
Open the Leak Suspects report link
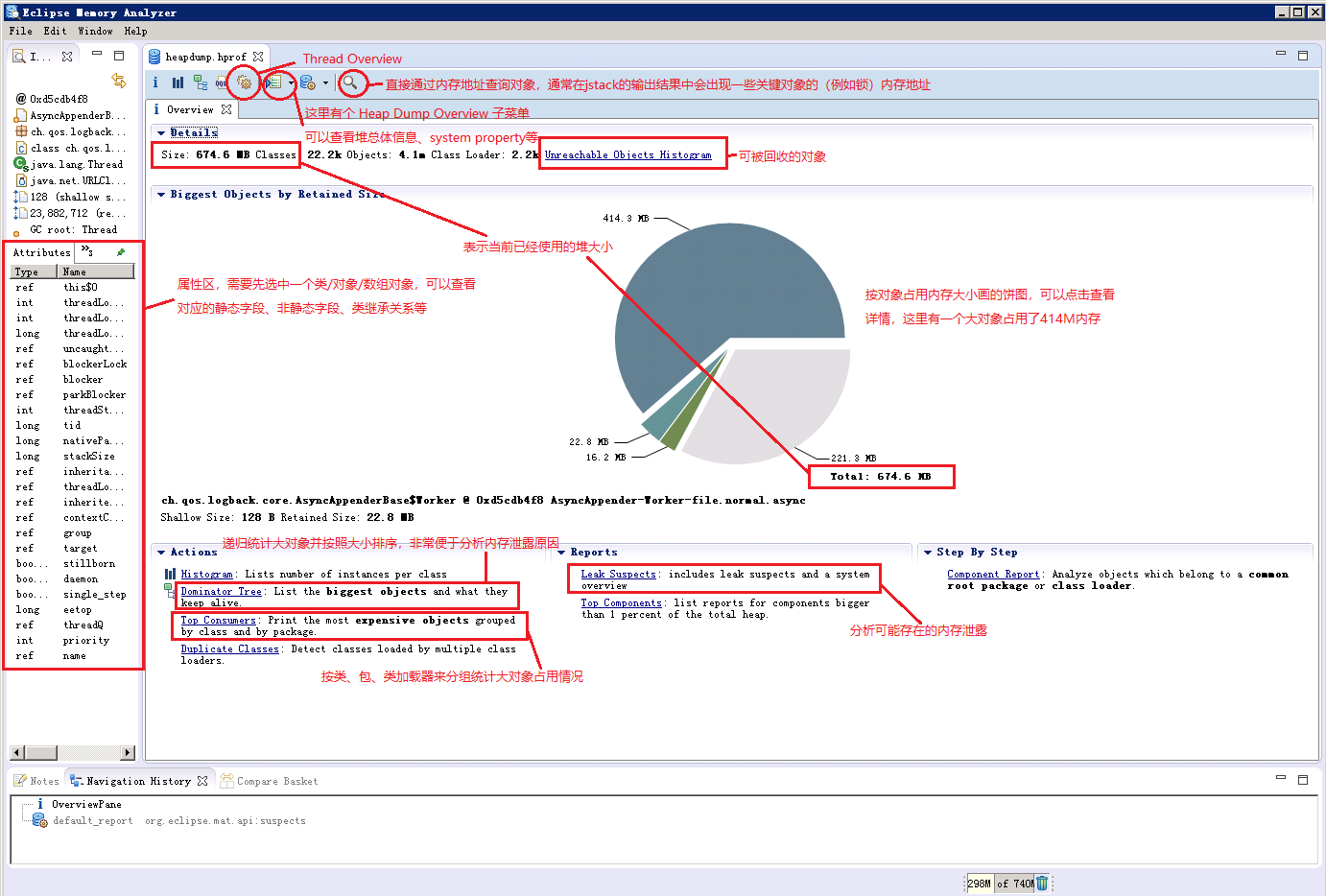pos(618,574)
